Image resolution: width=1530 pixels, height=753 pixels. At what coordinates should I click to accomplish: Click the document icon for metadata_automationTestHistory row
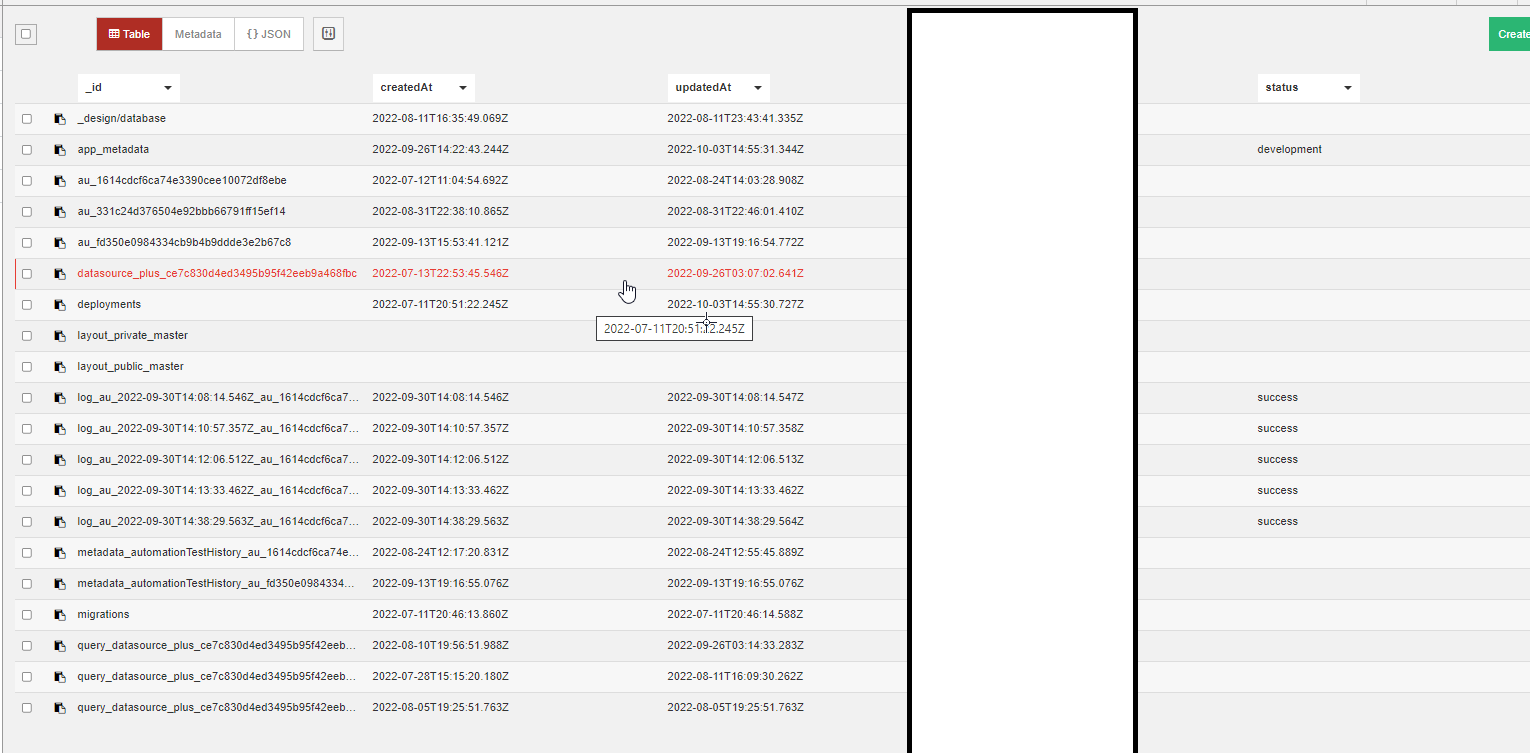(59, 552)
